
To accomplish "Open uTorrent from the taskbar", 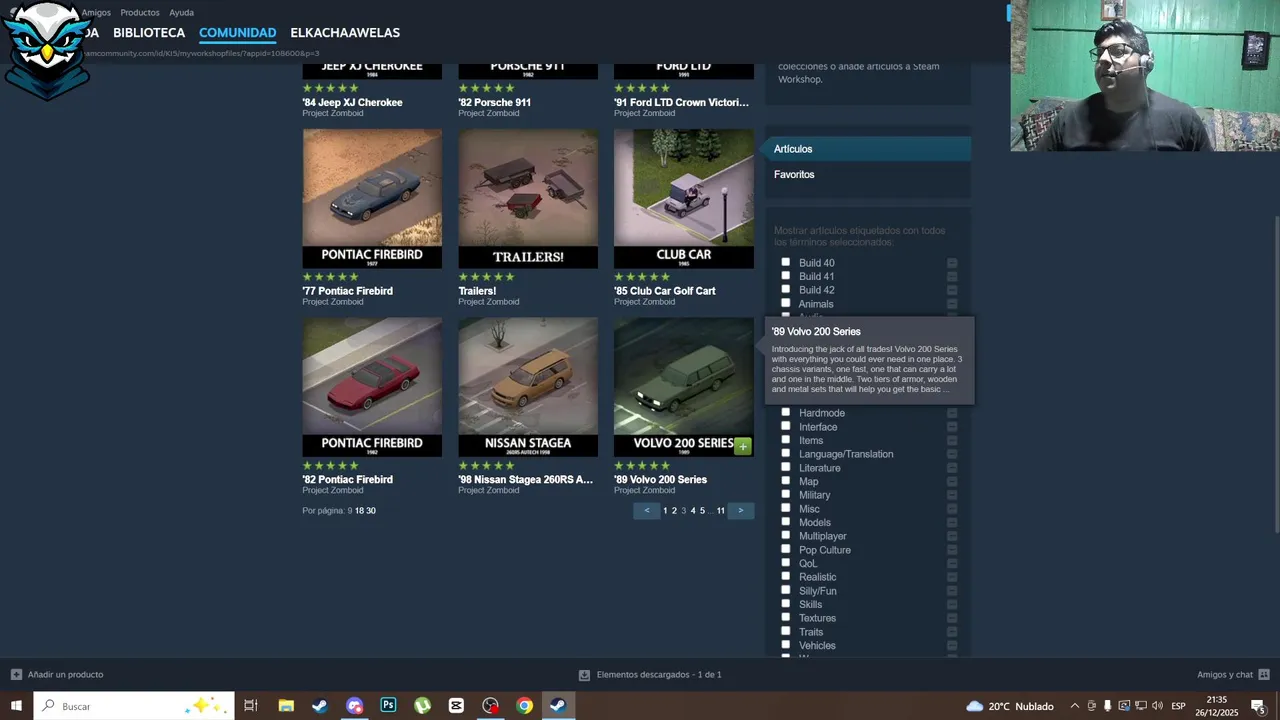I will tap(422, 706).
